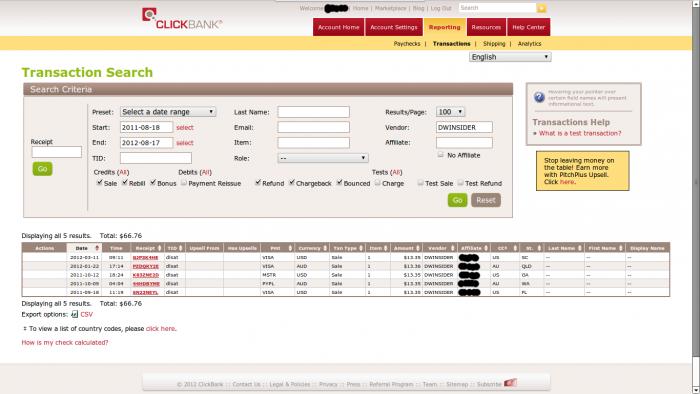This screenshot has height=394, width=700.
Task: Click the ClickBank logo
Action: 182,19
